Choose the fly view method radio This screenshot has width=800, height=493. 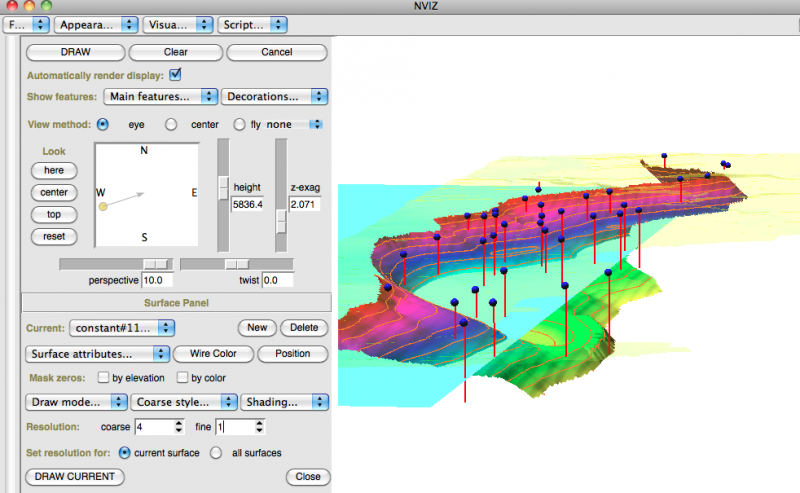tap(239, 125)
